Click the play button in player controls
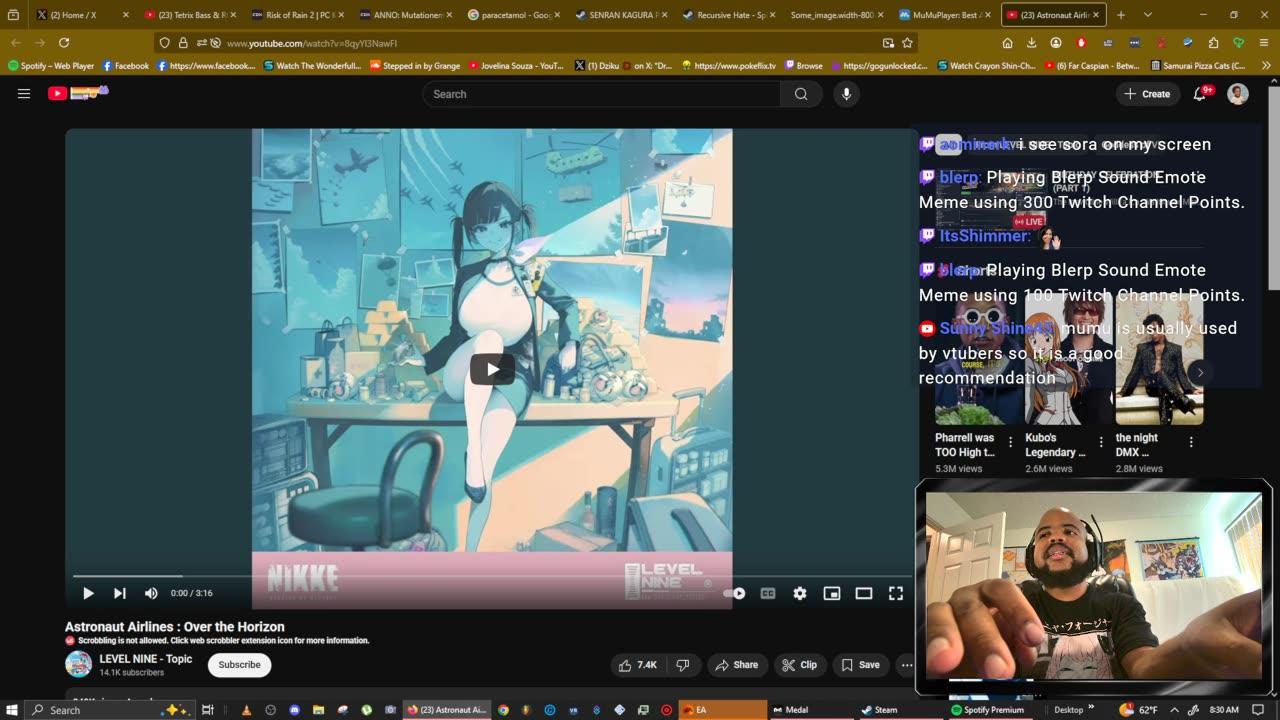 [x=88, y=593]
